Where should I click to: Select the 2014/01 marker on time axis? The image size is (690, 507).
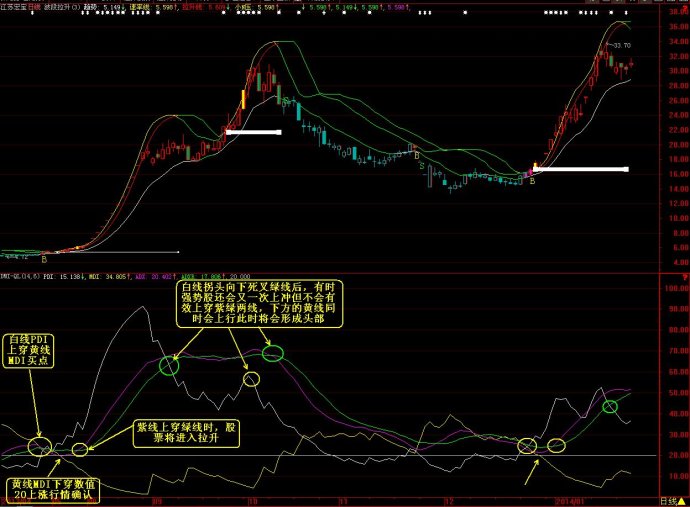click(x=569, y=501)
